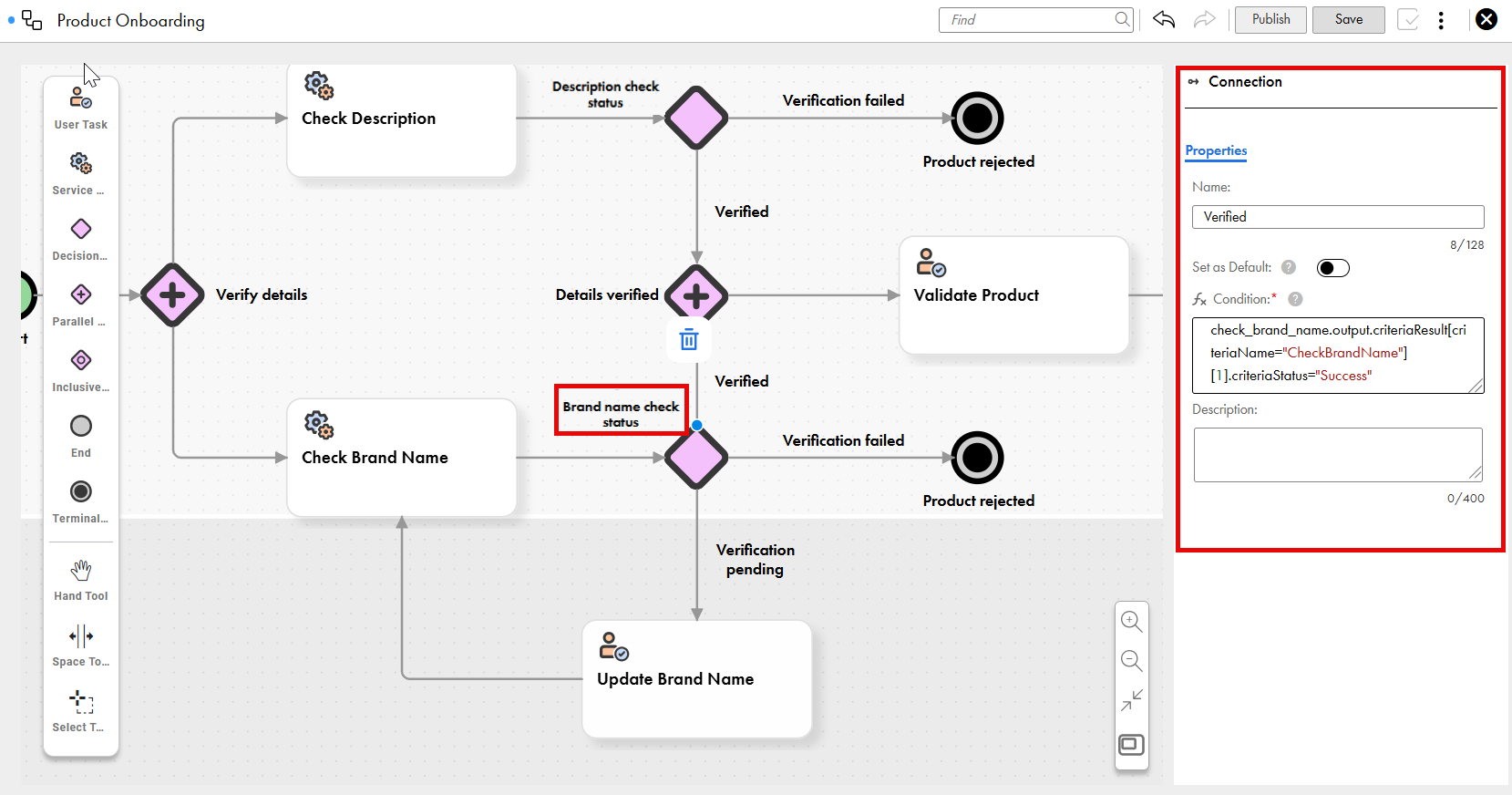Select the Decision gateway palette tool
This screenshot has height=795, width=1512.
pyautogui.click(x=81, y=239)
